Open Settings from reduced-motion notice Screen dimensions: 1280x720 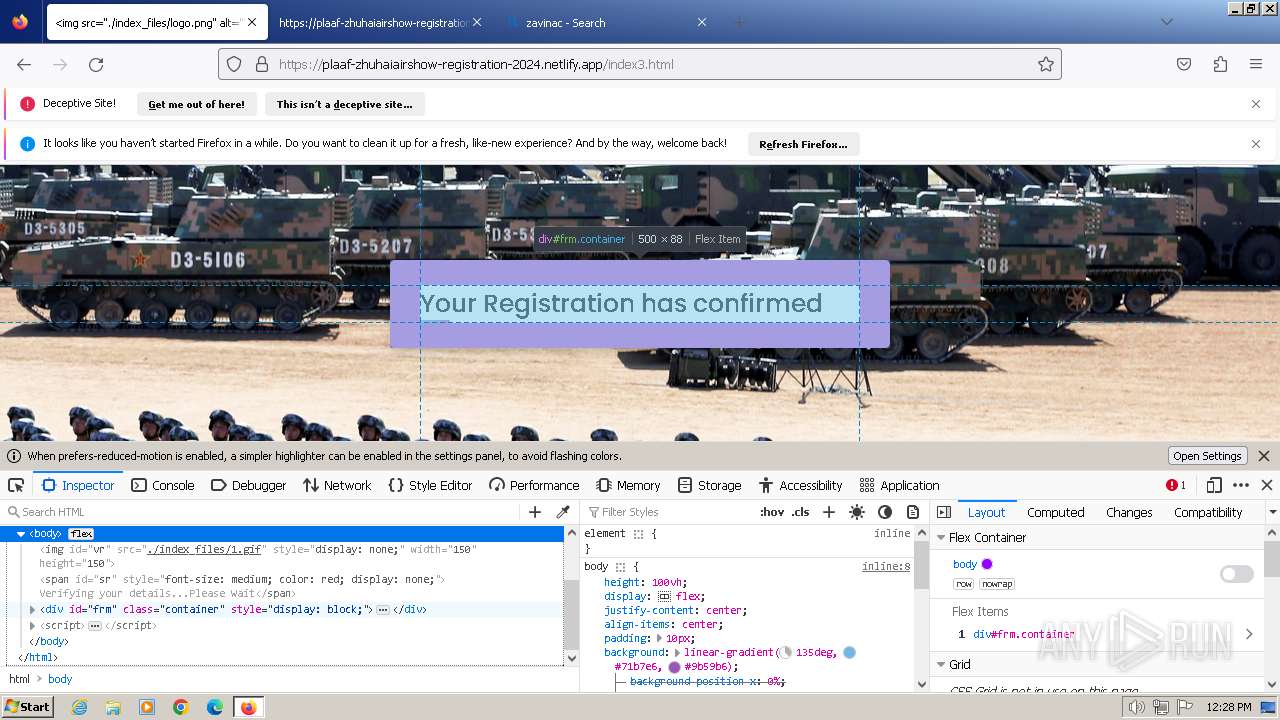(1207, 456)
